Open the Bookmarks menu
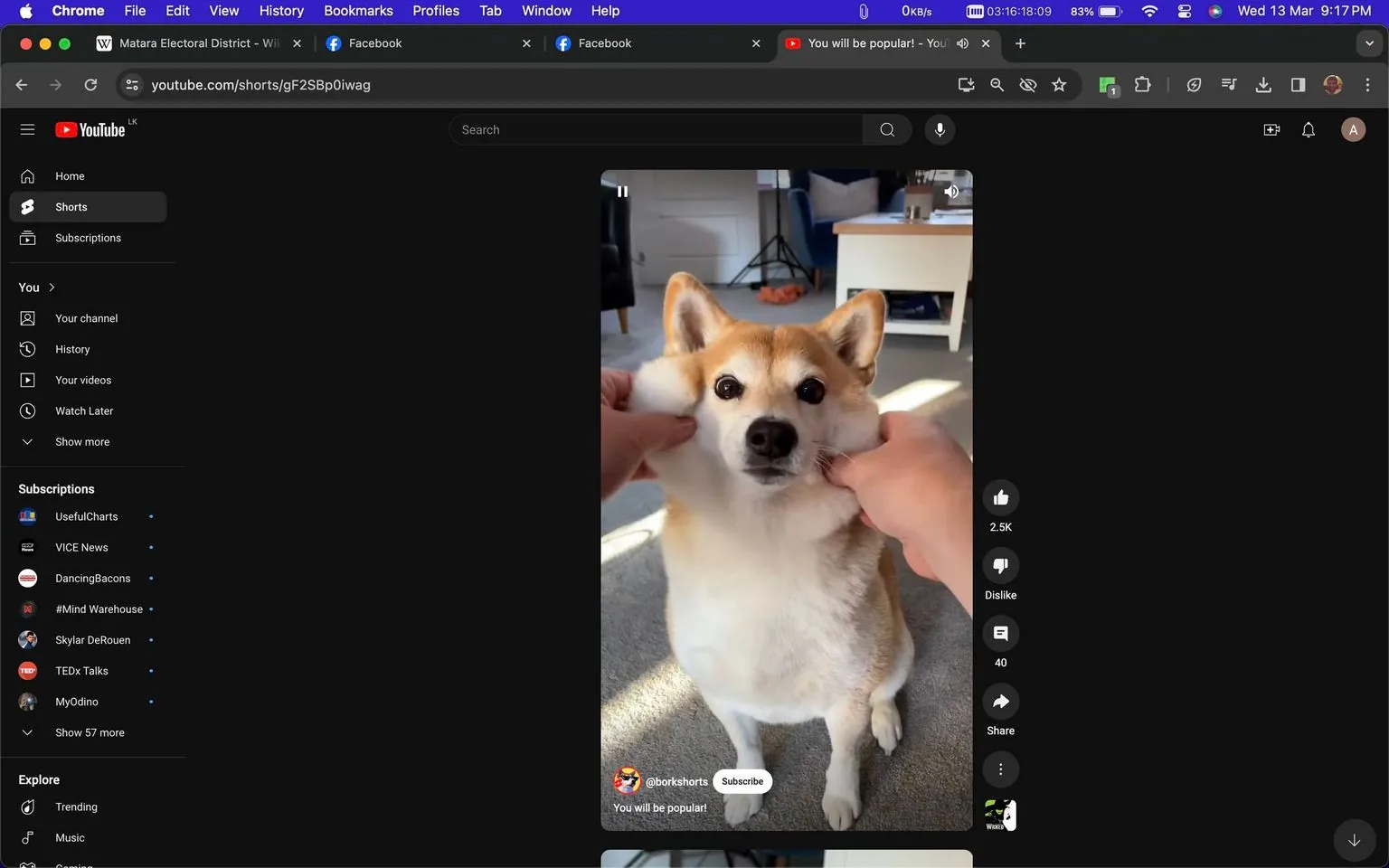This screenshot has height=868, width=1389. pyautogui.click(x=358, y=10)
